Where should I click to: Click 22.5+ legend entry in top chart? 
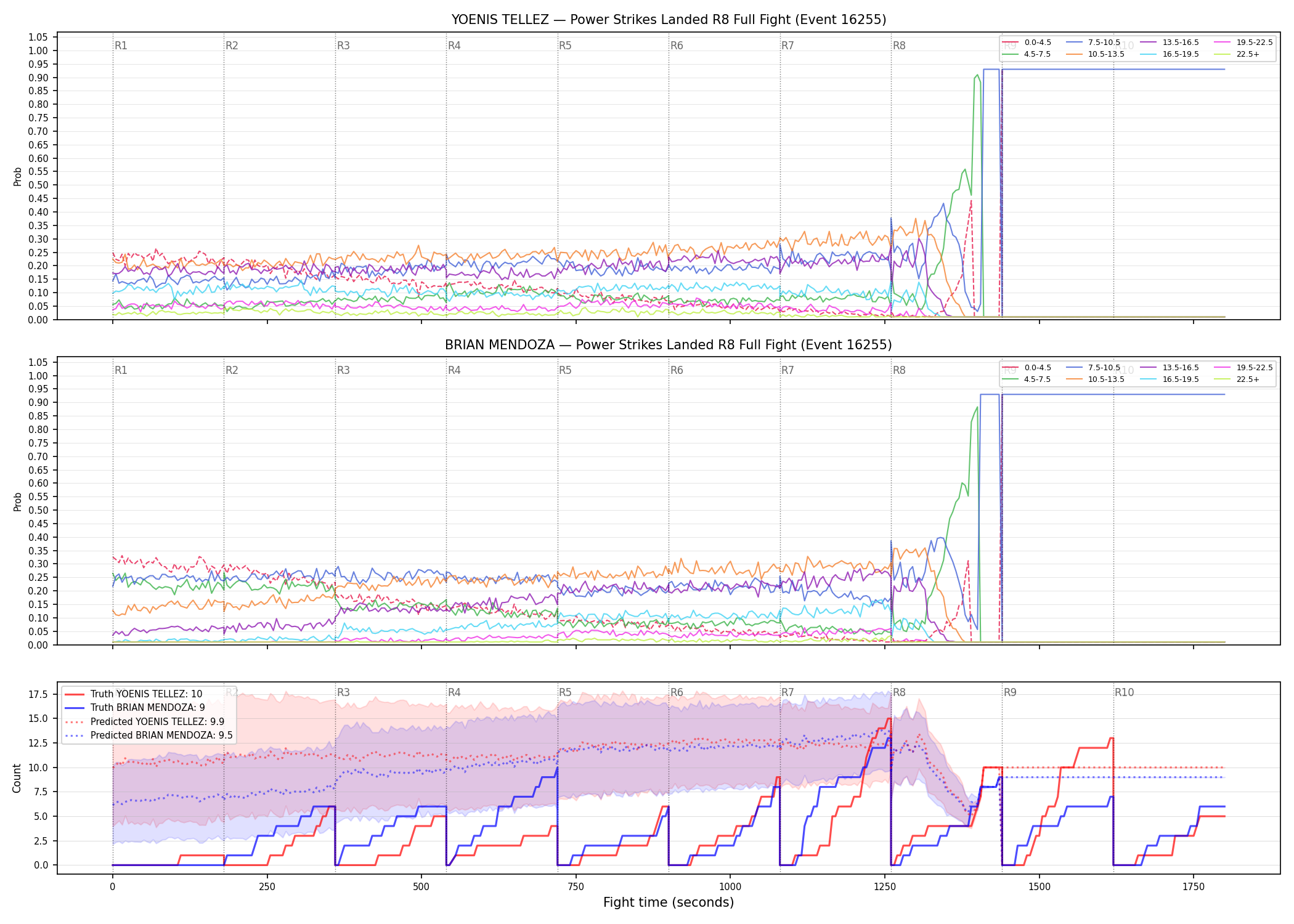(1237, 54)
